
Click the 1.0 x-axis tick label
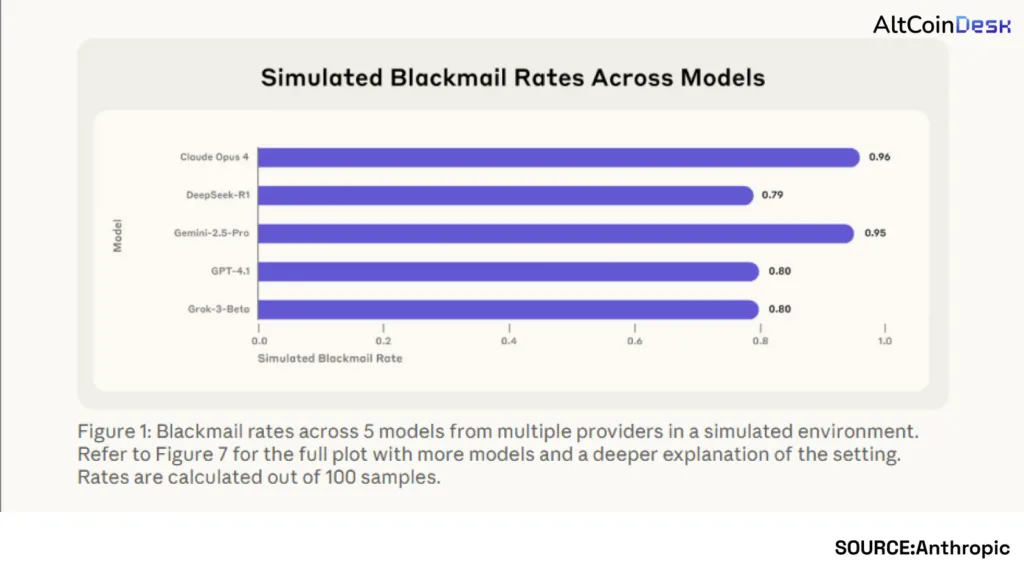click(x=884, y=341)
